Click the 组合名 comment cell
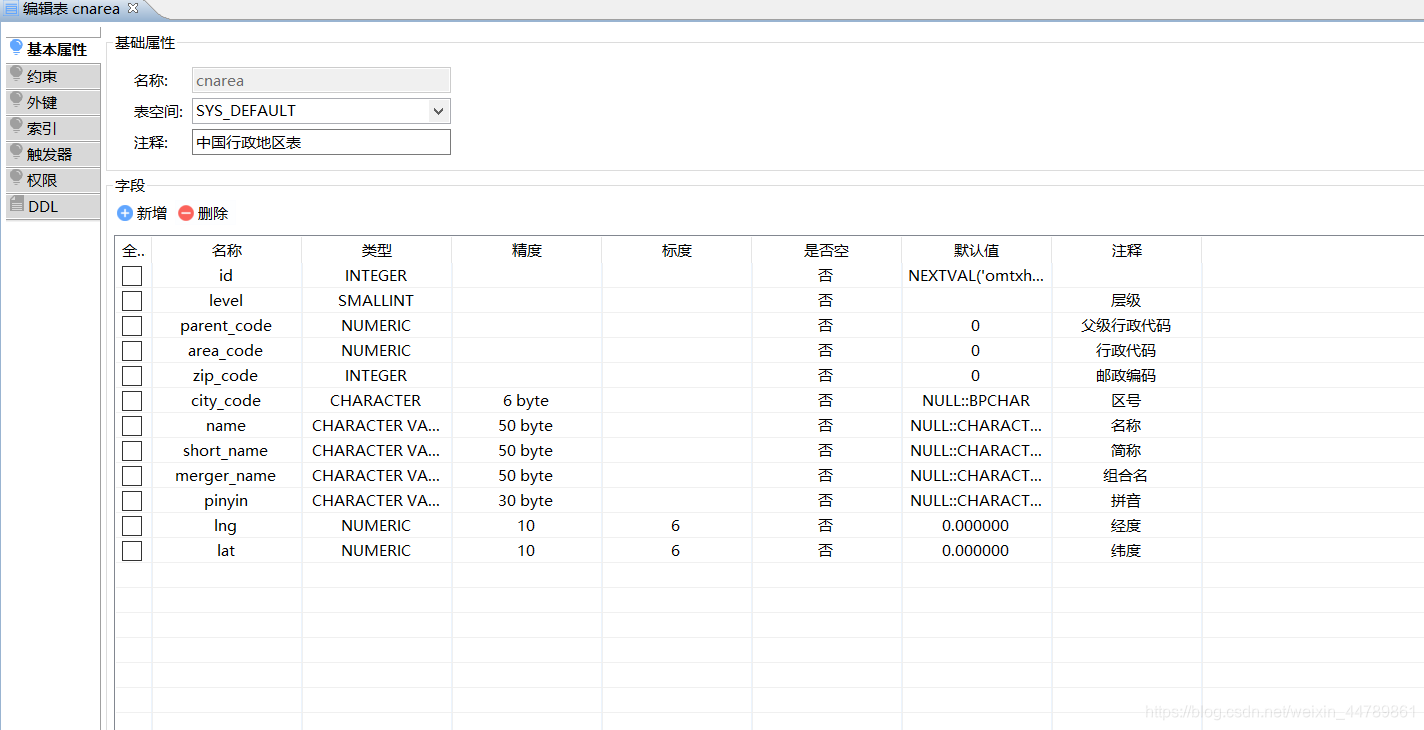This screenshot has height=730, width=1424. 1126,476
